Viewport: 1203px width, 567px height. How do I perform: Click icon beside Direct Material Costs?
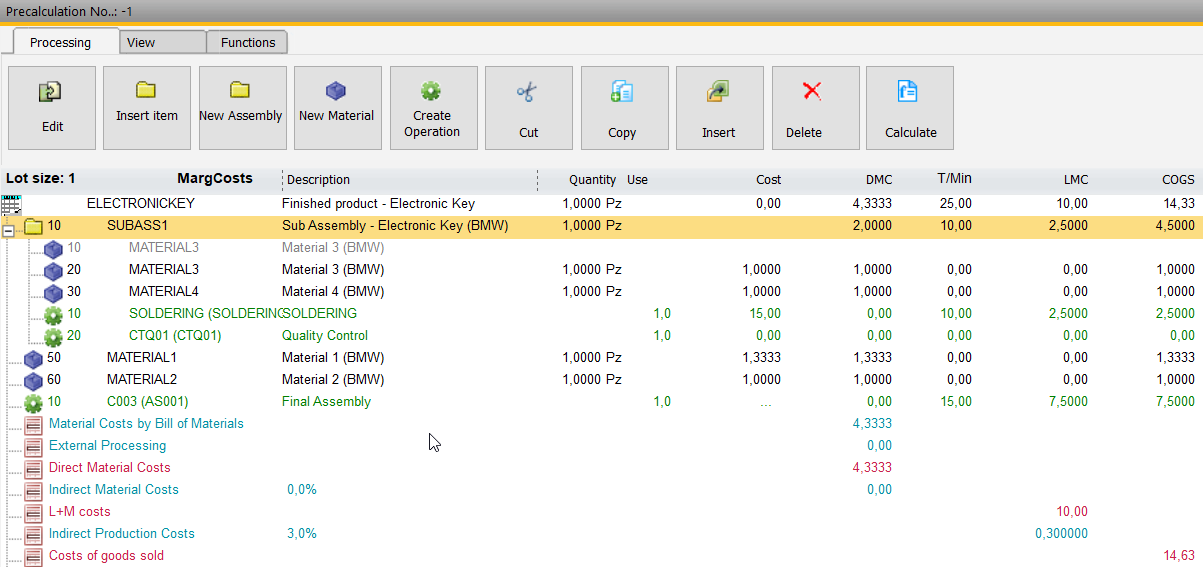click(x=33, y=469)
